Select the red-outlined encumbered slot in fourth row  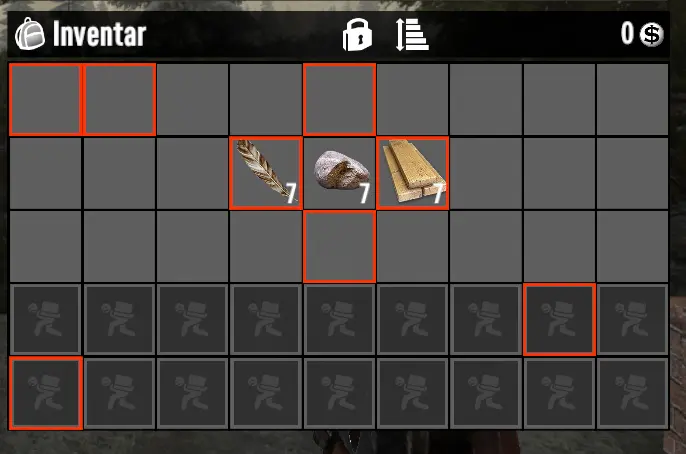click(x=559, y=320)
